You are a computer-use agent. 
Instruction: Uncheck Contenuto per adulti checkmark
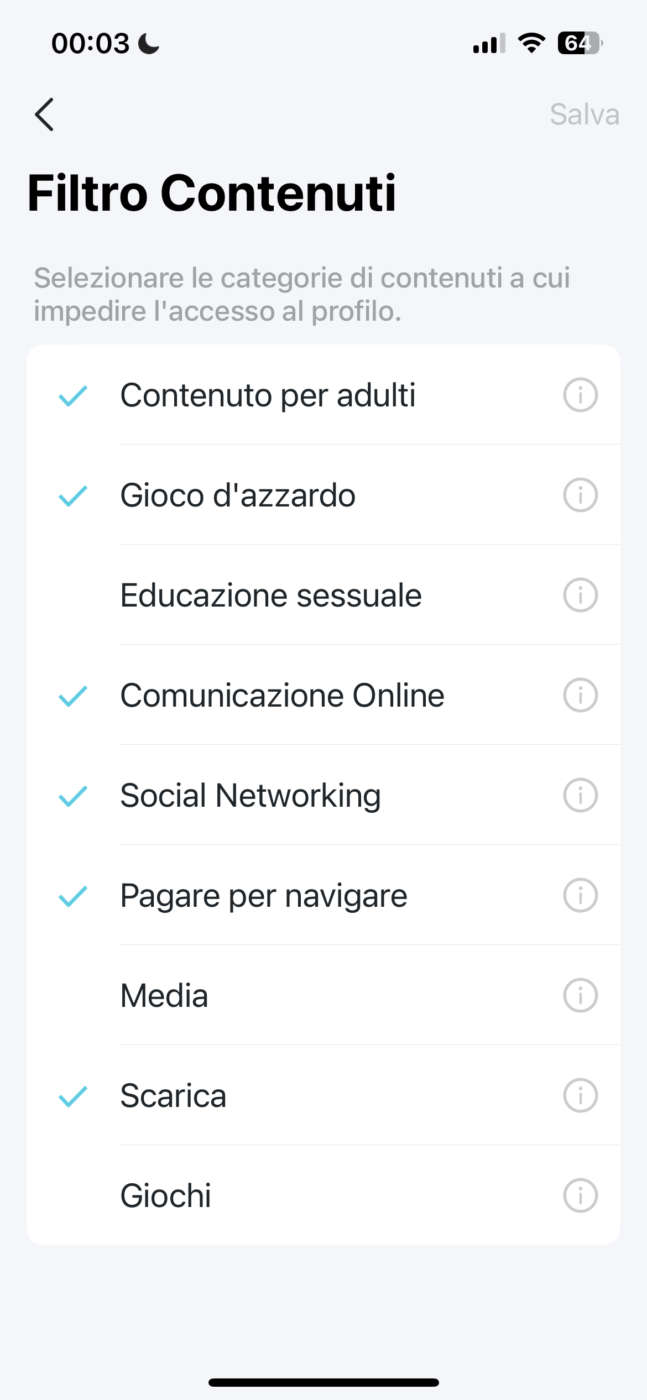(x=73, y=396)
